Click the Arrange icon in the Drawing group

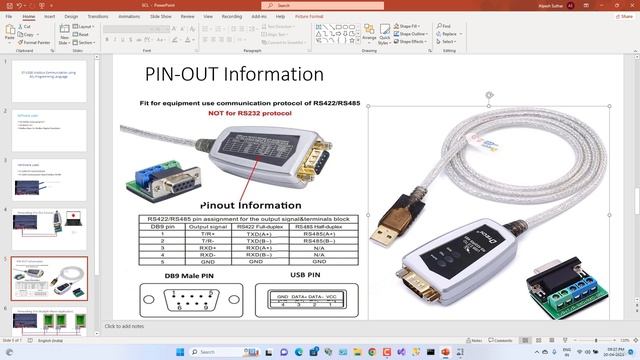tap(369, 29)
